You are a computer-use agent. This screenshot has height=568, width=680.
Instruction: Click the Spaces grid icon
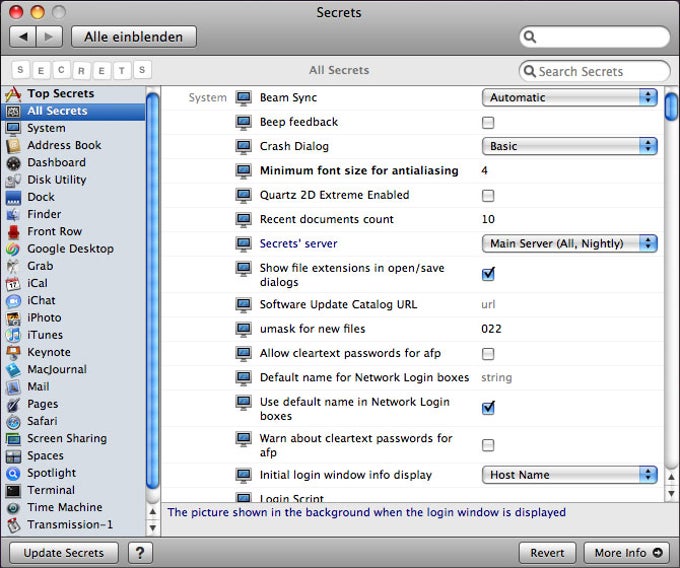coord(13,456)
